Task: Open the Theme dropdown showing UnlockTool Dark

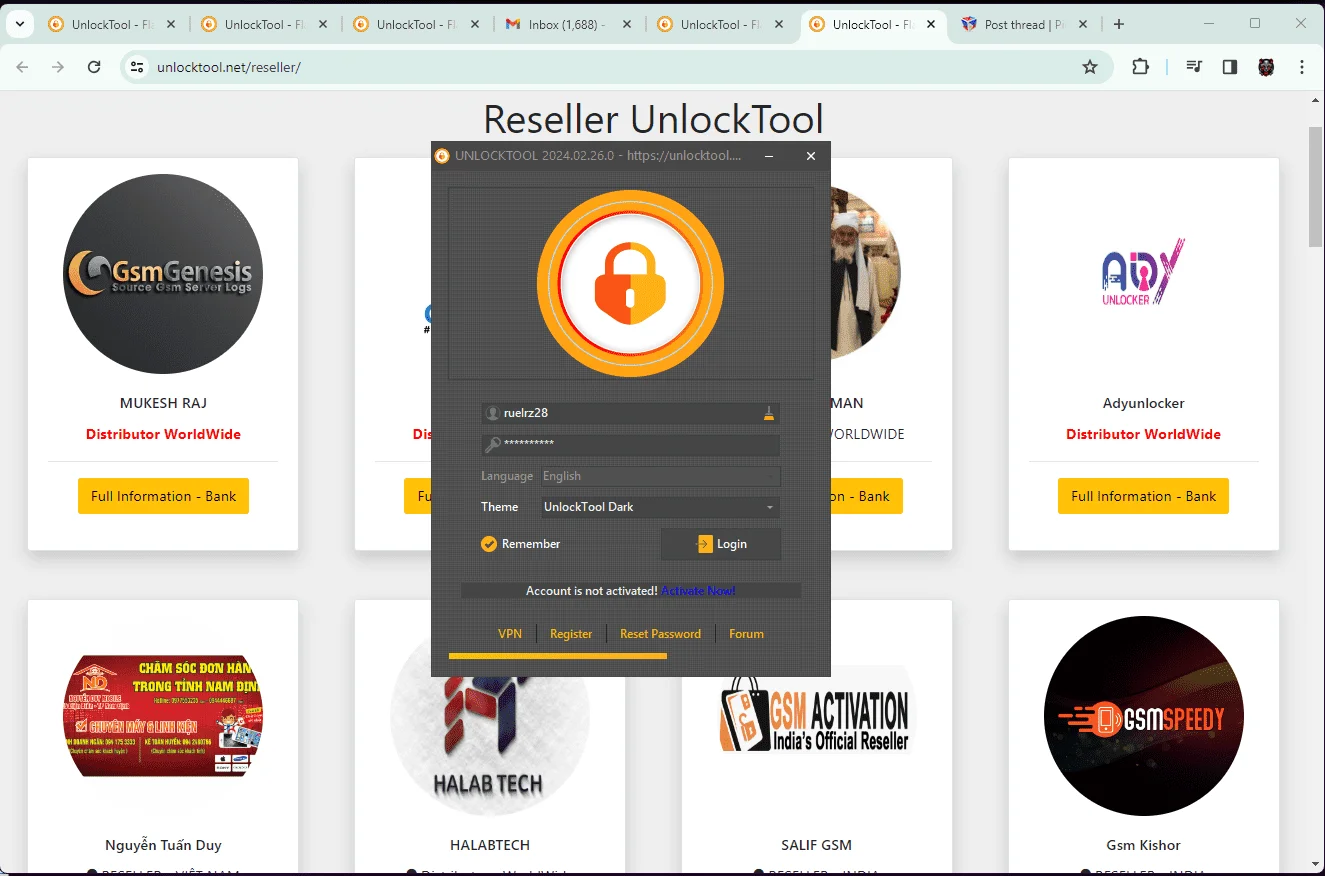Action: [x=660, y=507]
